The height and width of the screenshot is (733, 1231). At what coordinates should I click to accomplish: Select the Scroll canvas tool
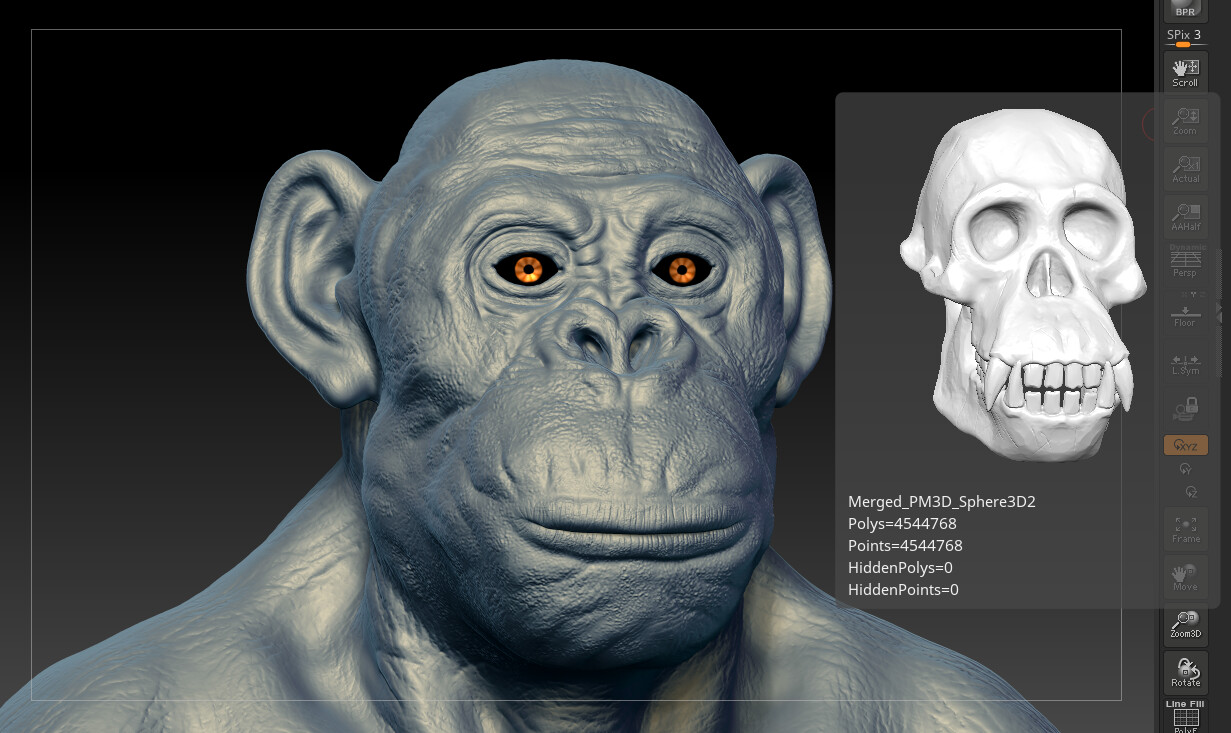tap(1185, 70)
